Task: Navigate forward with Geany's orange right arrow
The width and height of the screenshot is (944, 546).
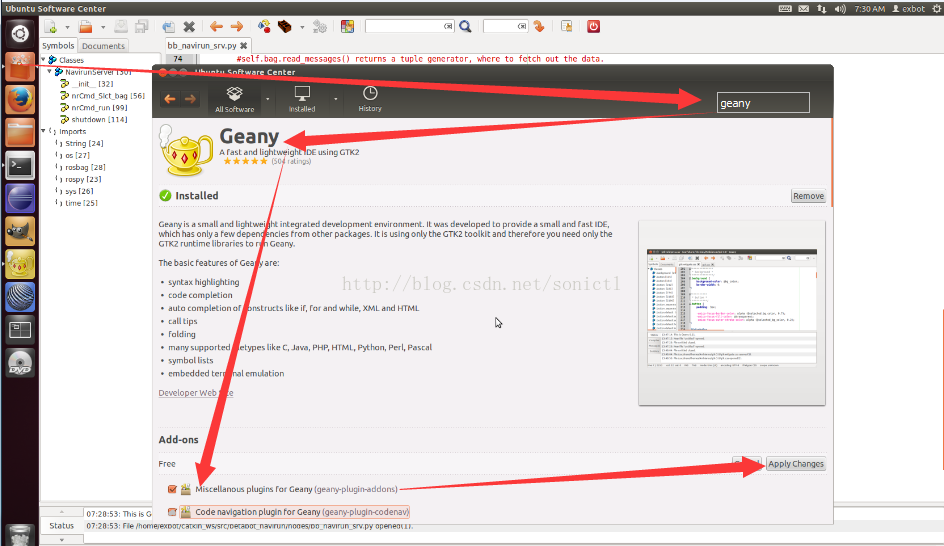Action: pos(237,26)
